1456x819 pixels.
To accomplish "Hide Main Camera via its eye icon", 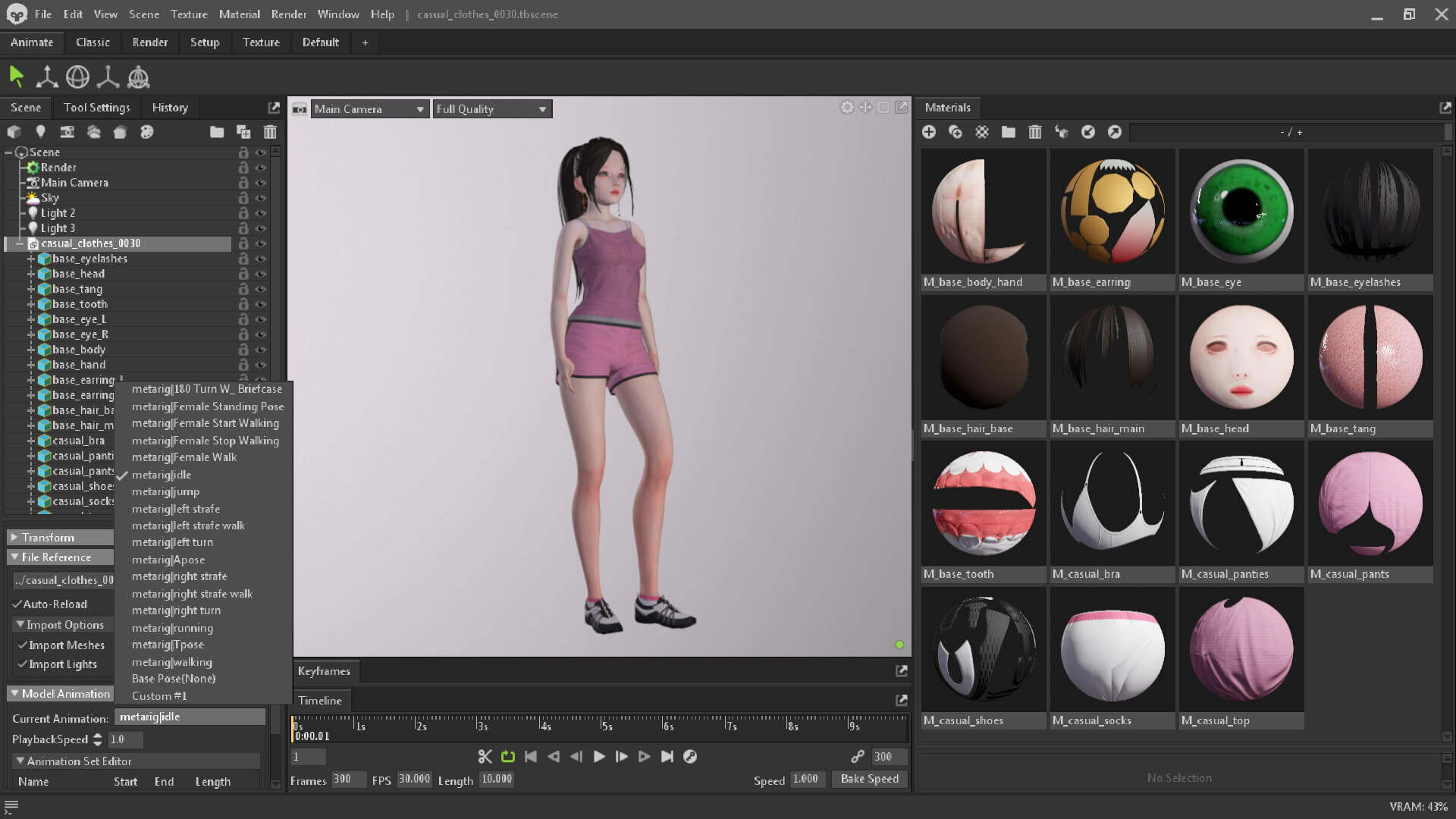I will pyautogui.click(x=261, y=183).
